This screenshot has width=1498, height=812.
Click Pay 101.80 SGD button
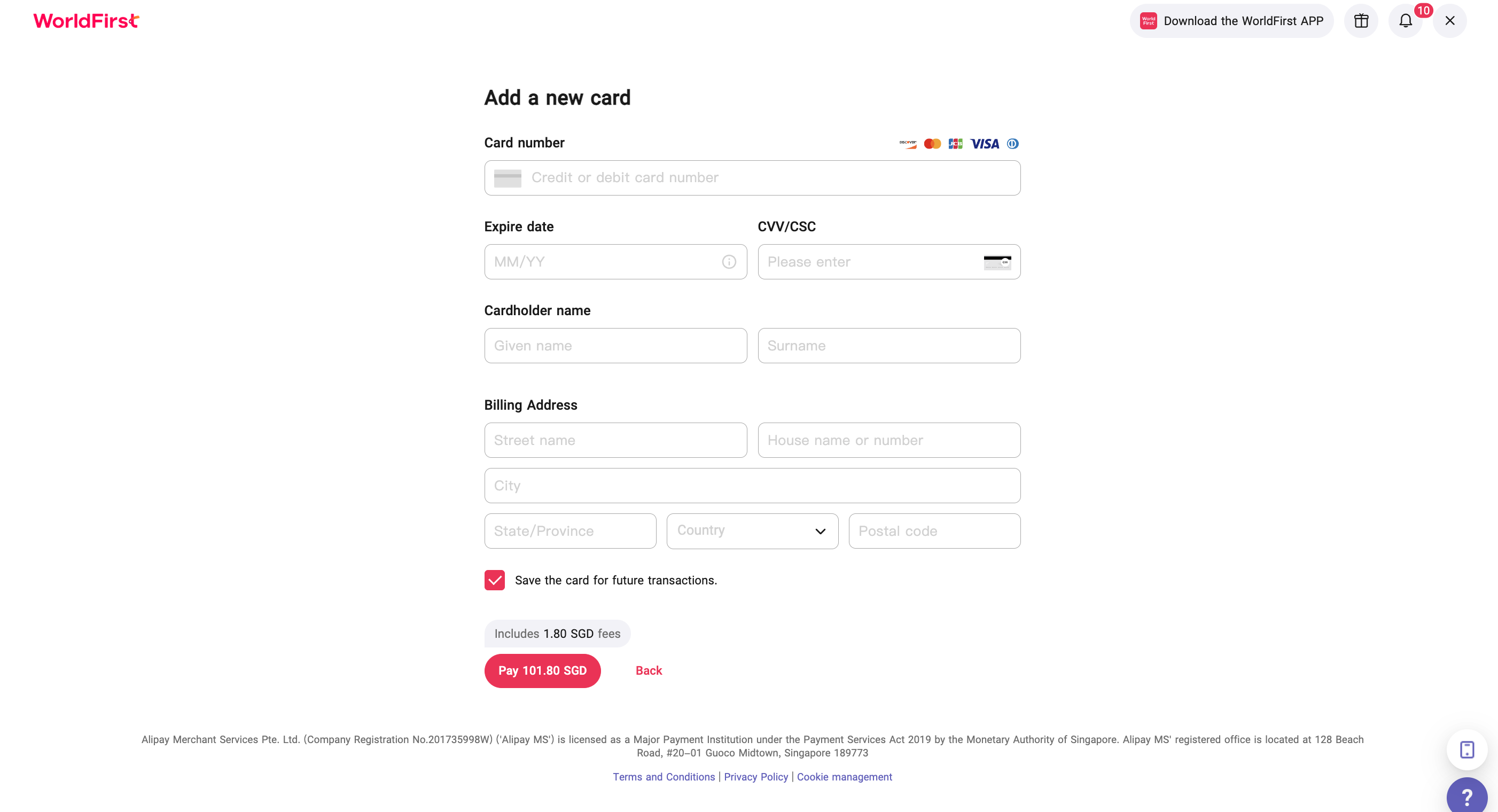pyautogui.click(x=542, y=670)
